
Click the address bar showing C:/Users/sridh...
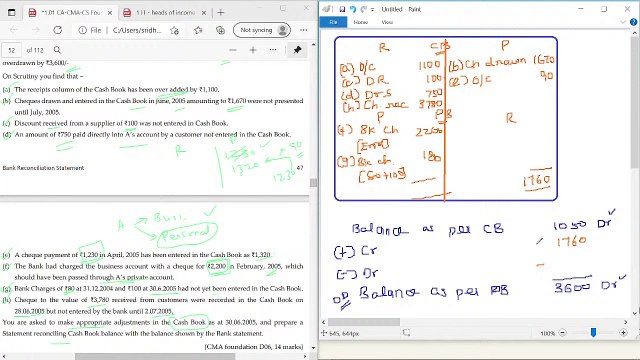coord(137,30)
